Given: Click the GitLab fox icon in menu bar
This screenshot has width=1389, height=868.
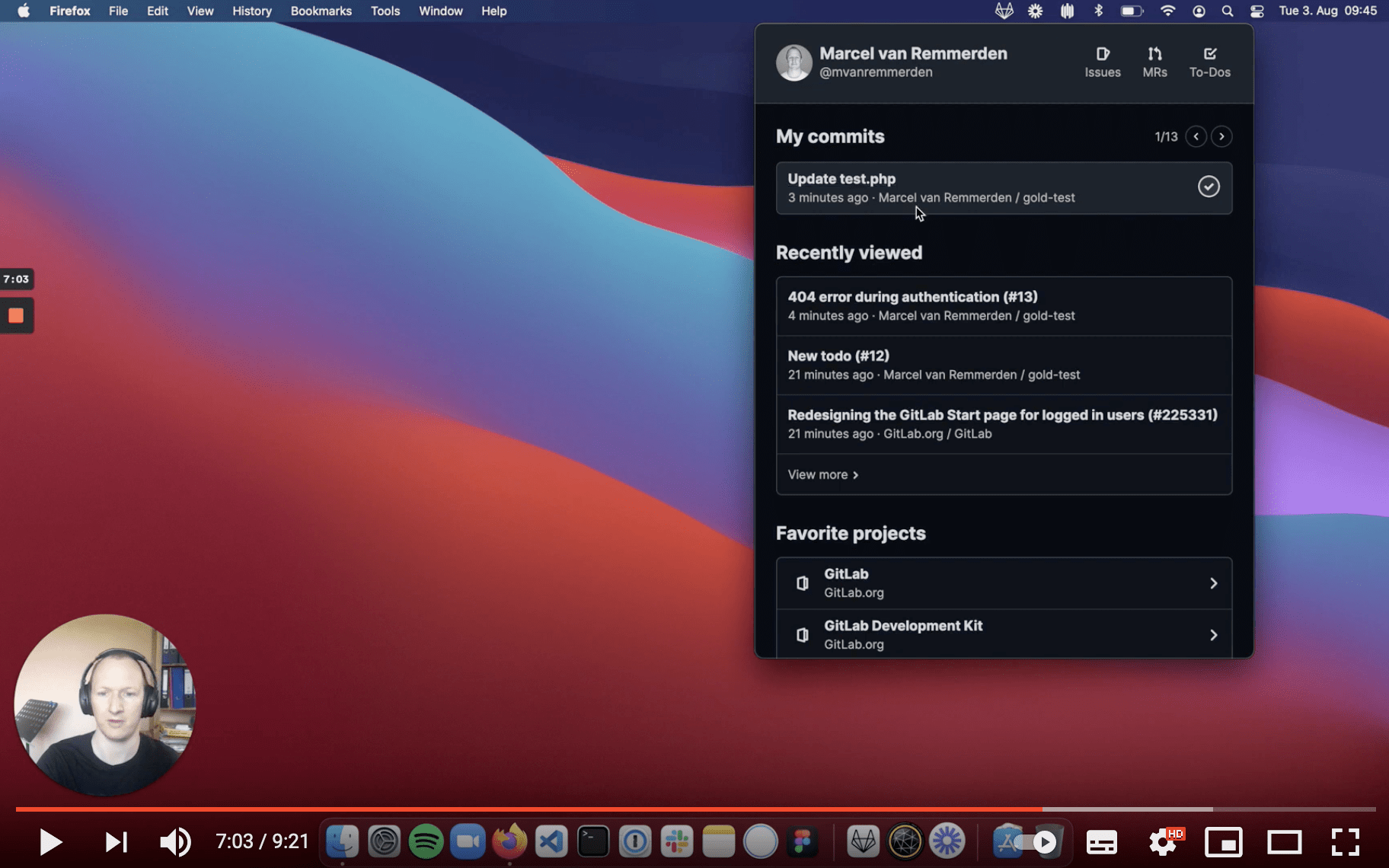Looking at the screenshot, I should [x=1004, y=11].
